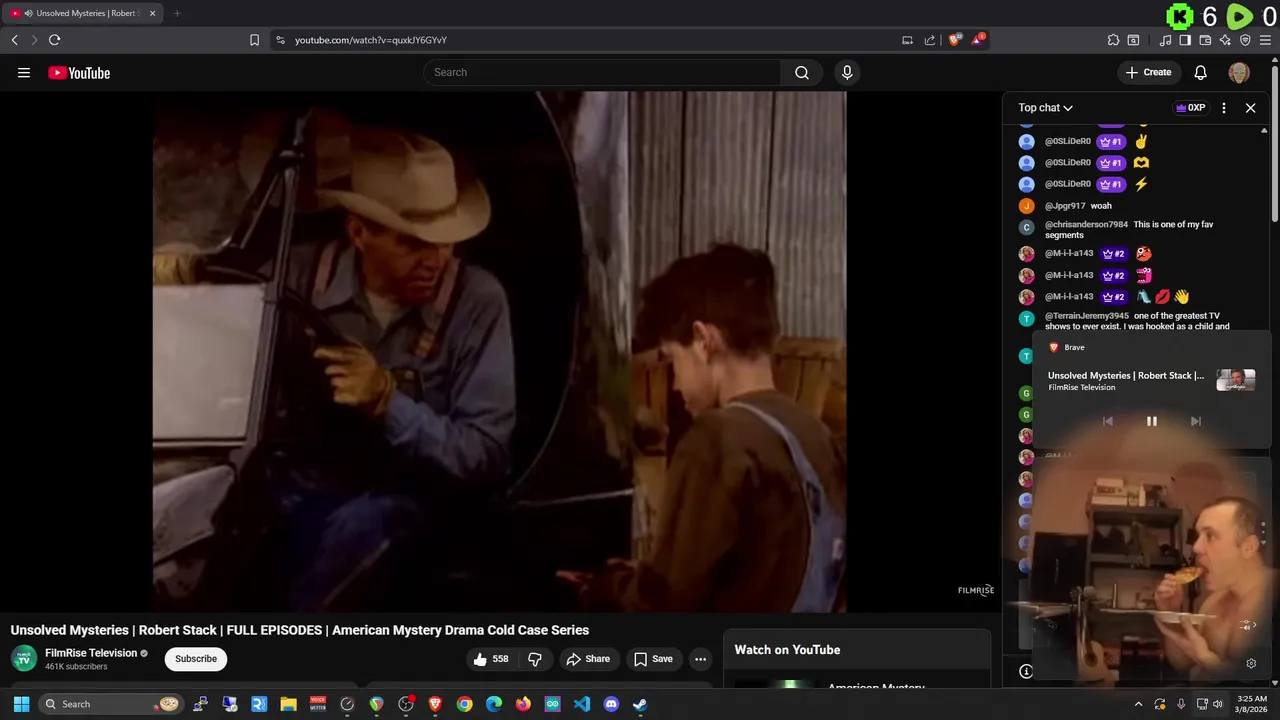Pause playback in the media overlay
The image size is (1280, 720).
coord(1152,422)
